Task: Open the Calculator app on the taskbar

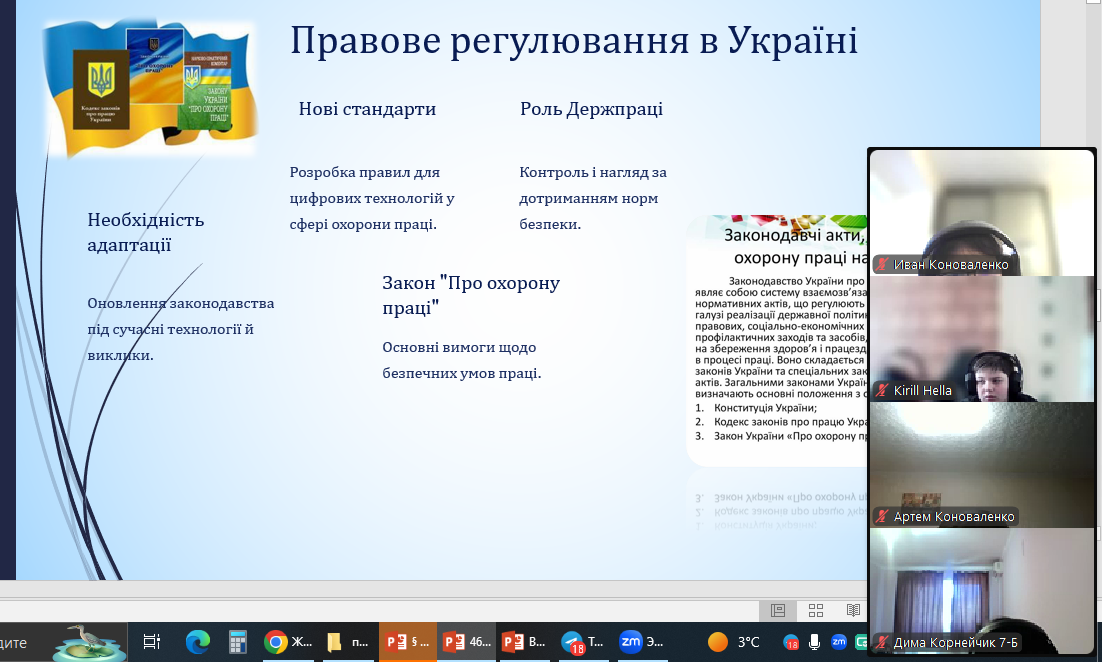Action: pyautogui.click(x=238, y=642)
